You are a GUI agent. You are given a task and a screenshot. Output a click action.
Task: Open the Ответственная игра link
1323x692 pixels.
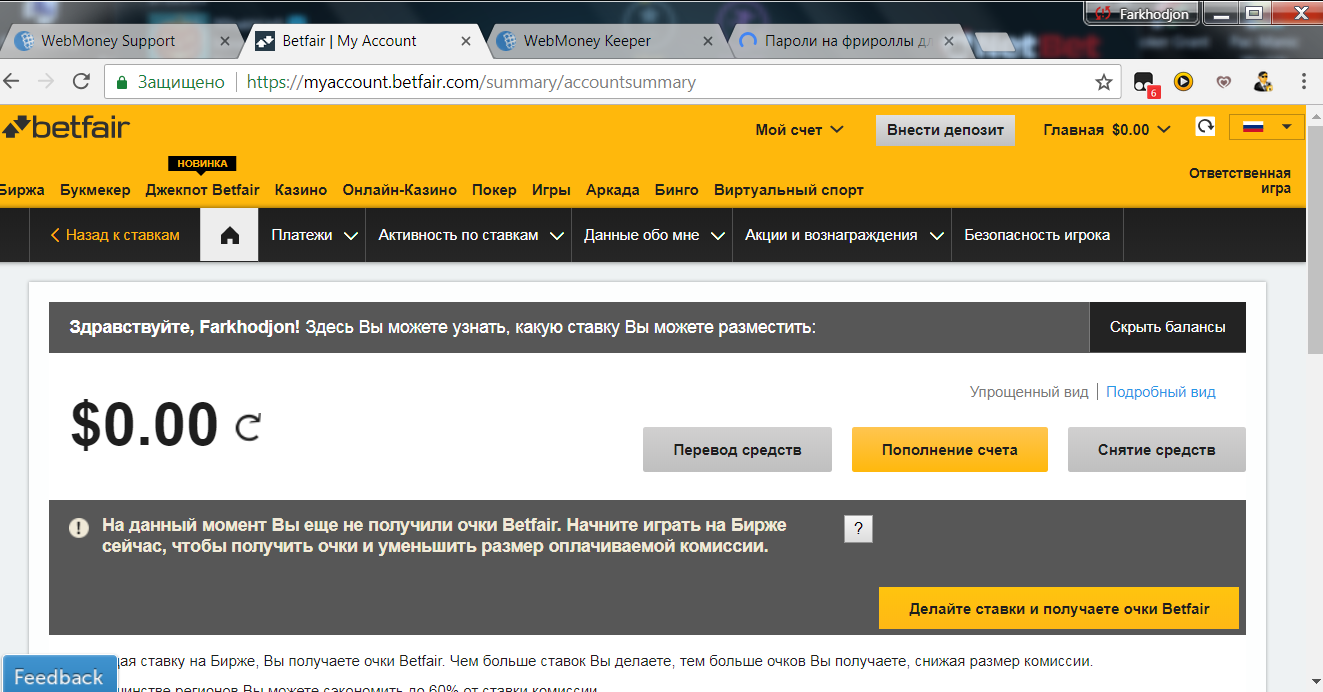click(1240, 181)
